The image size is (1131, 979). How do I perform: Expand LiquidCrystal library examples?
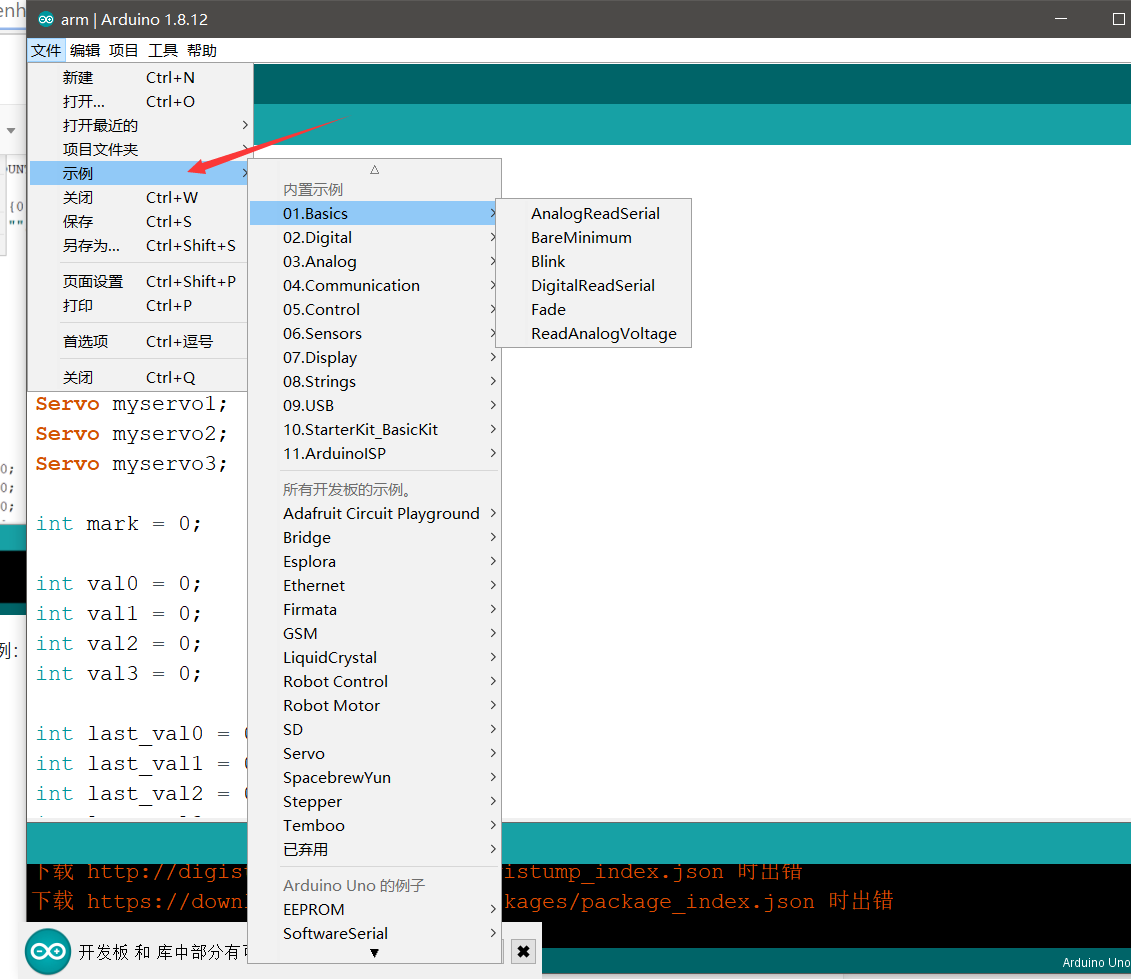374,657
